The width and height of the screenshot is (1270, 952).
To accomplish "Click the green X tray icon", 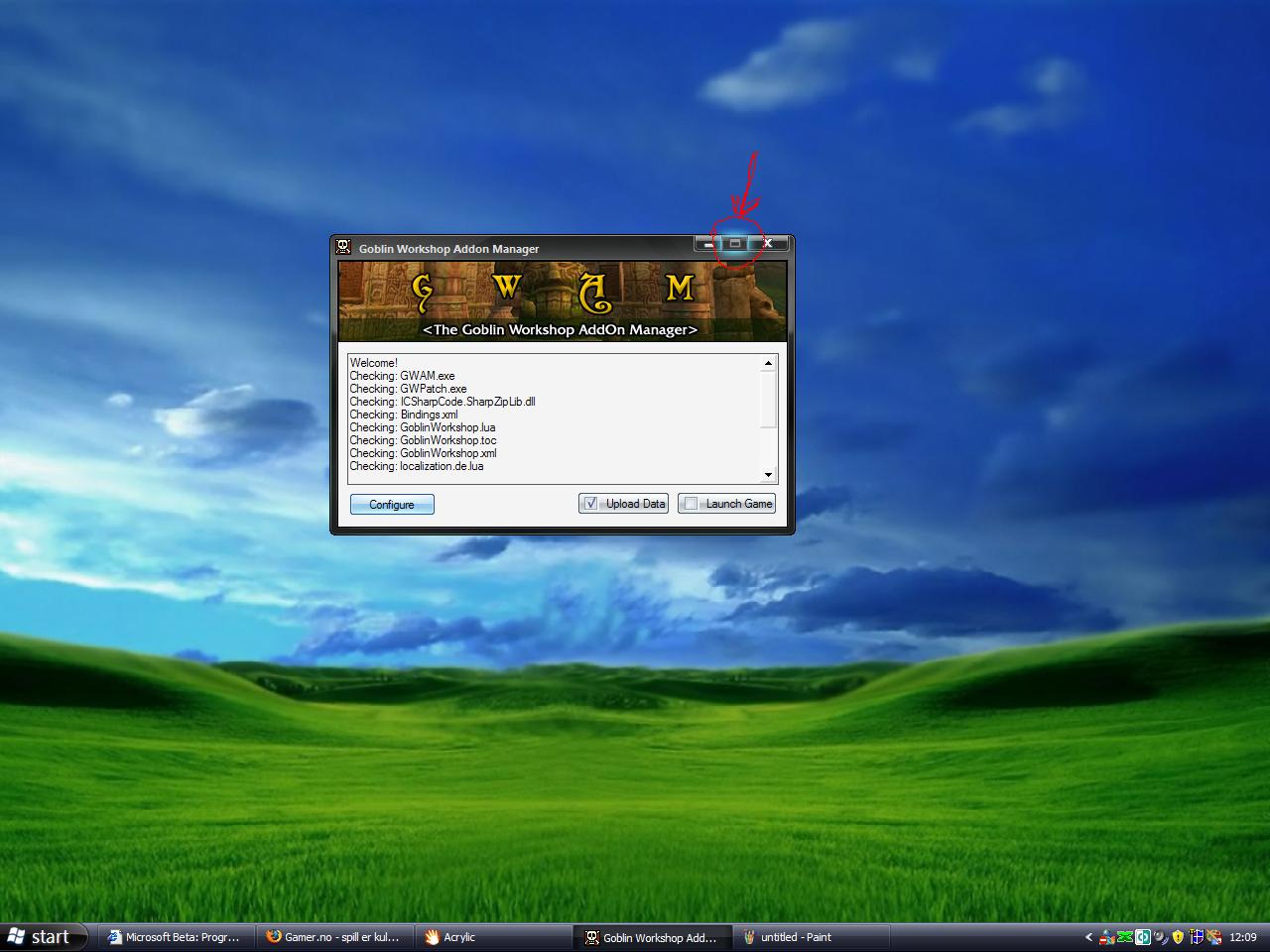I will (x=1125, y=937).
